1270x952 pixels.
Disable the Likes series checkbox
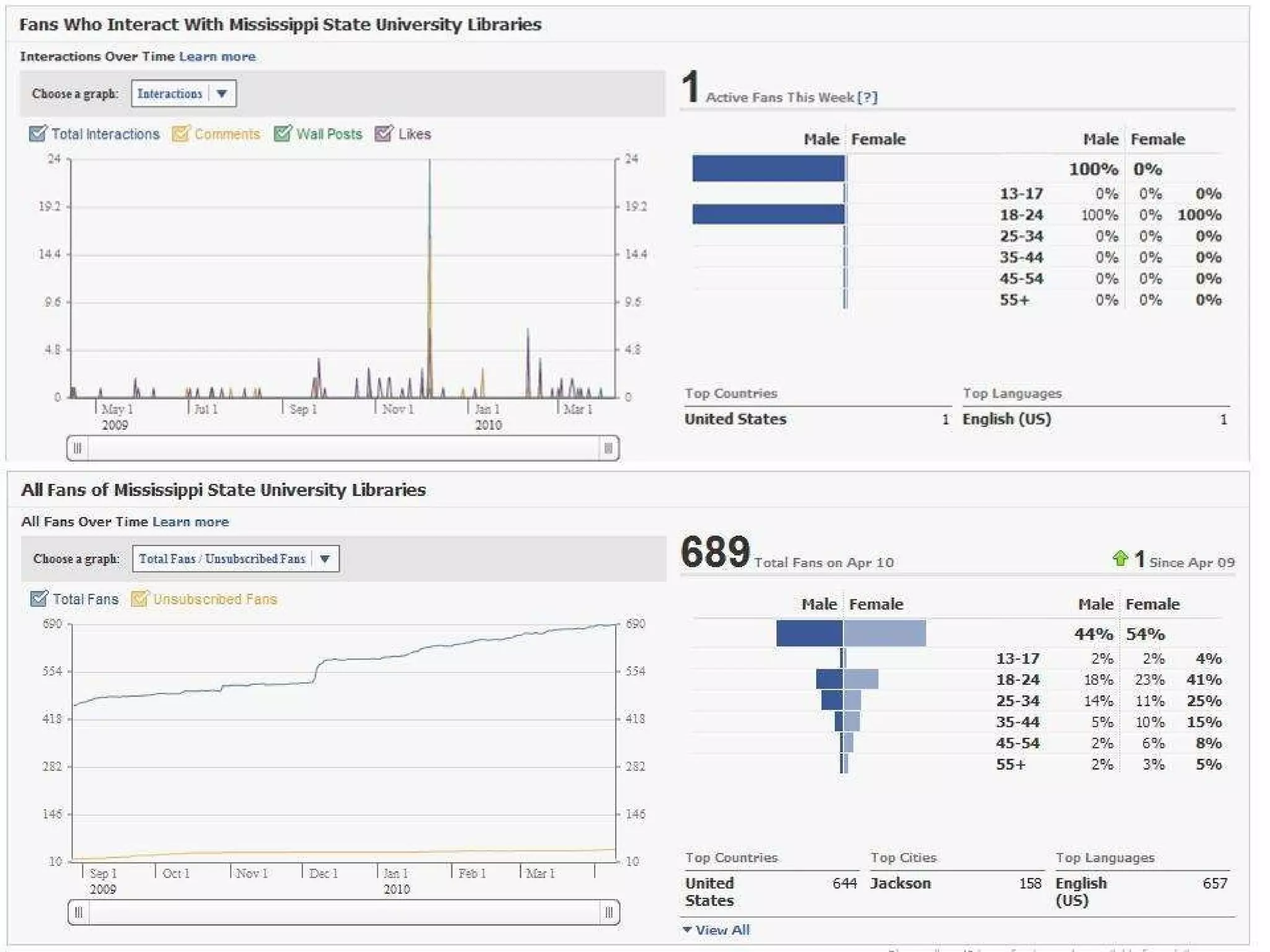(x=384, y=134)
